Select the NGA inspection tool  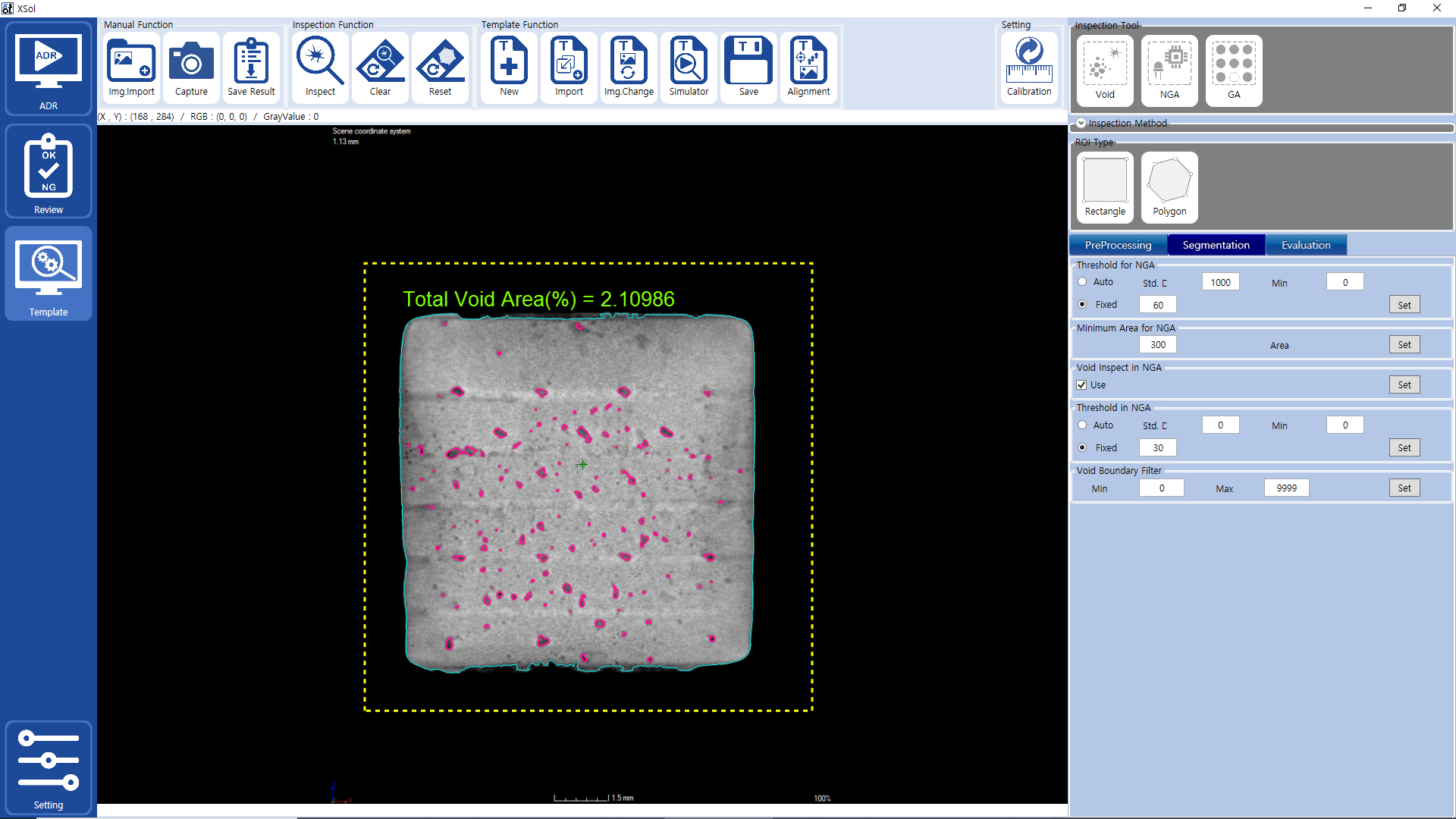point(1169,70)
